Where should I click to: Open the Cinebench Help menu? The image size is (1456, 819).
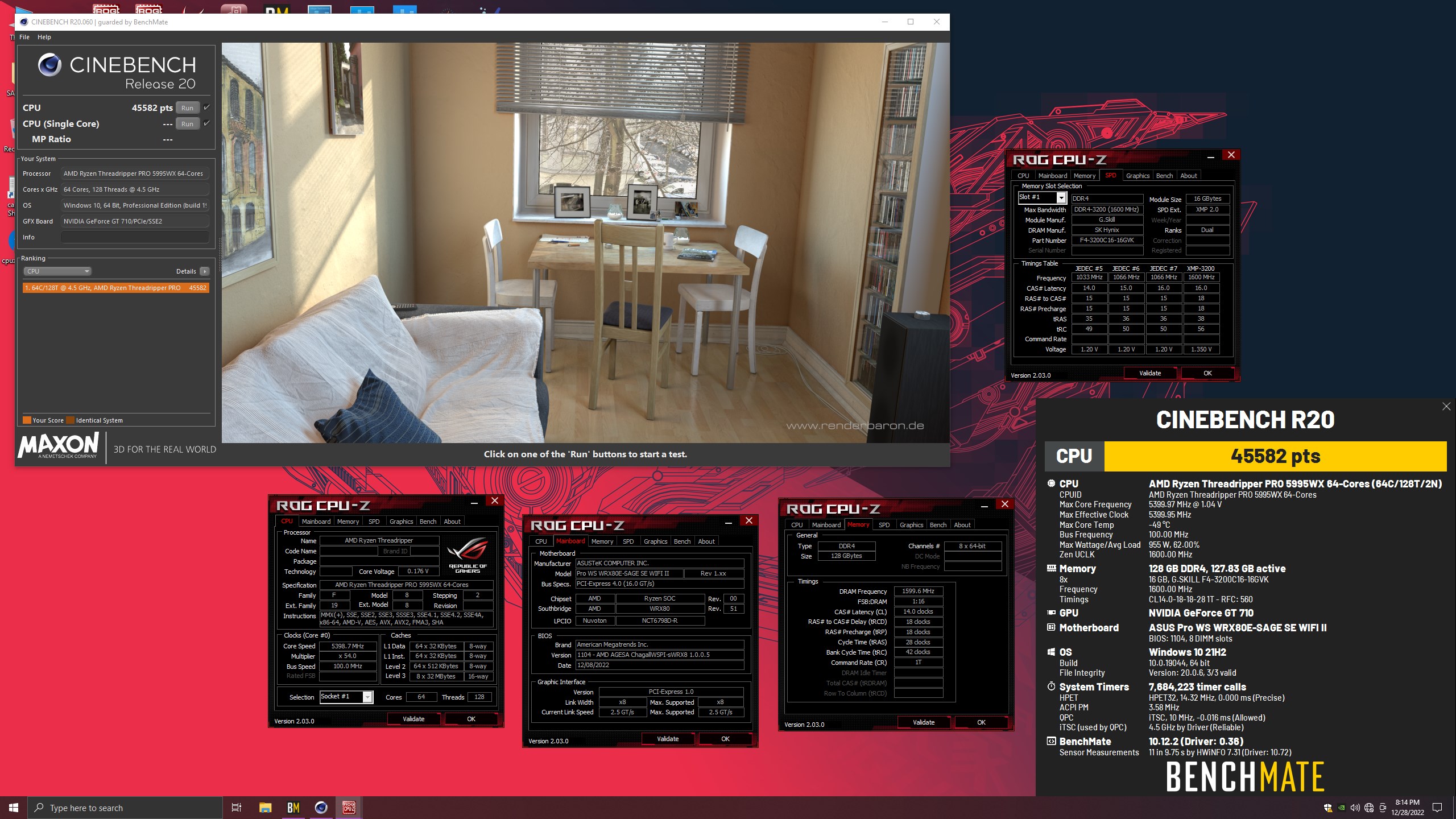click(x=44, y=37)
